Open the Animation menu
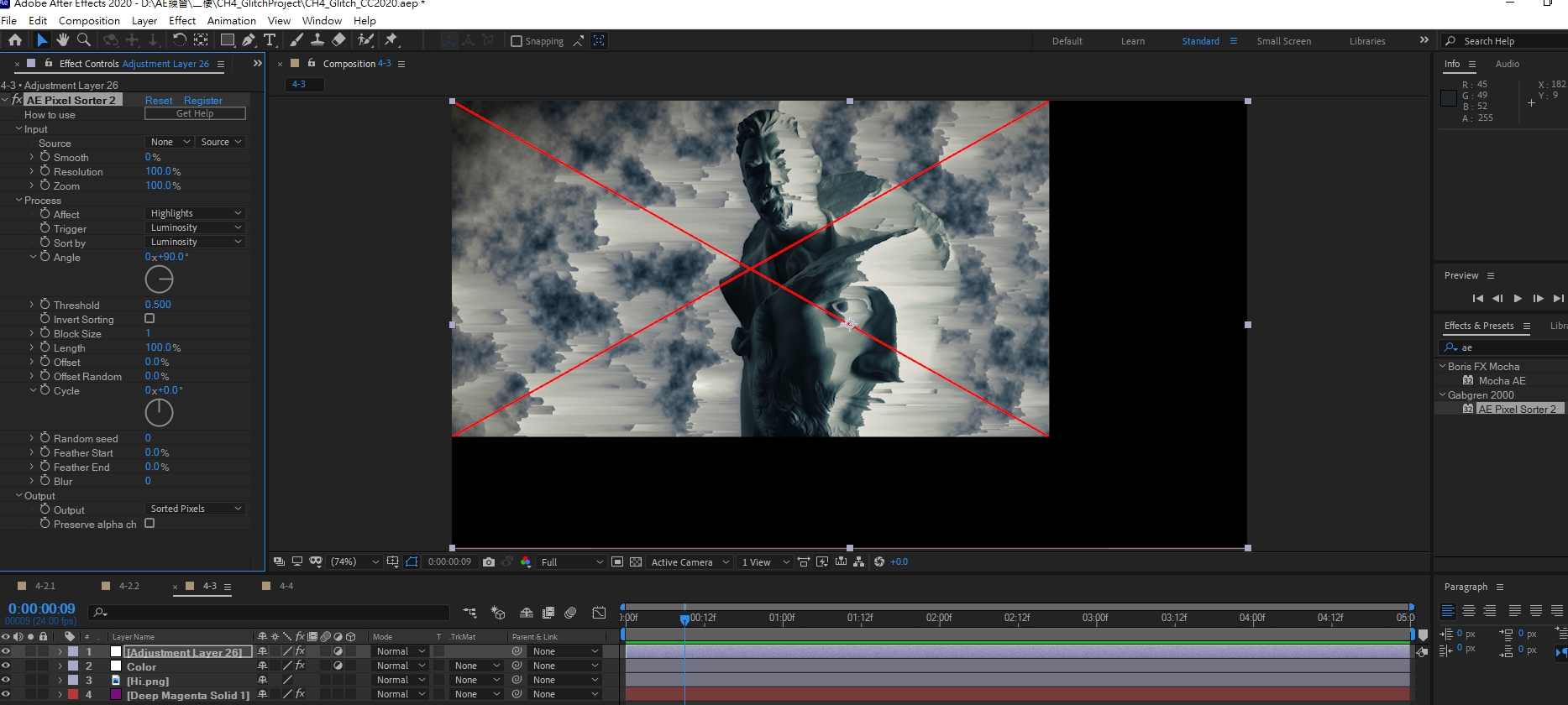Image resolution: width=1568 pixels, height=705 pixels. [231, 21]
